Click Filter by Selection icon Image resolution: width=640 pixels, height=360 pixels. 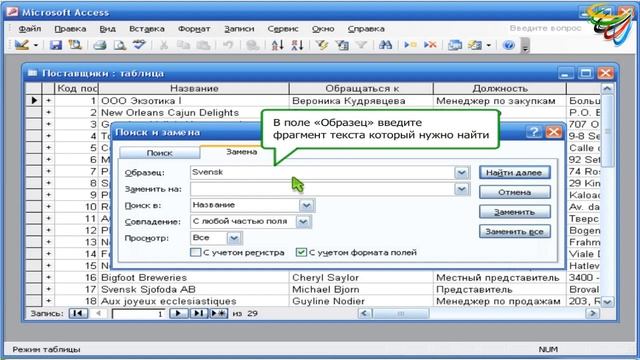pos(322,45)
